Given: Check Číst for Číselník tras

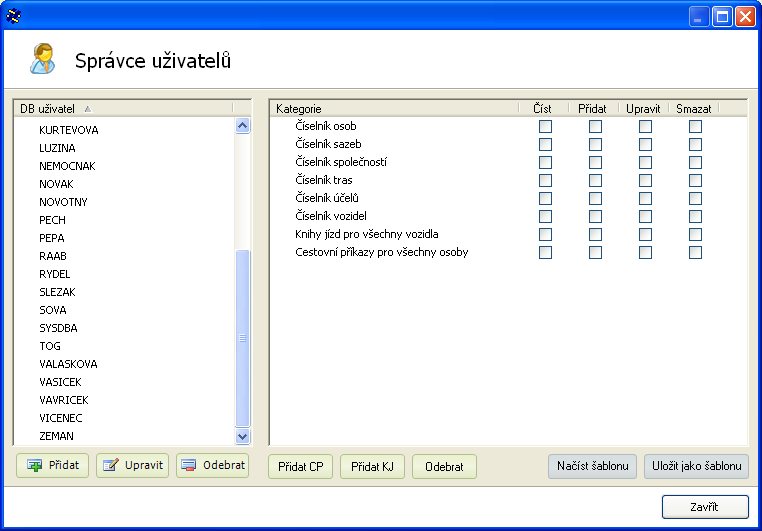Looking at the screenshot, I should point(545,180).
